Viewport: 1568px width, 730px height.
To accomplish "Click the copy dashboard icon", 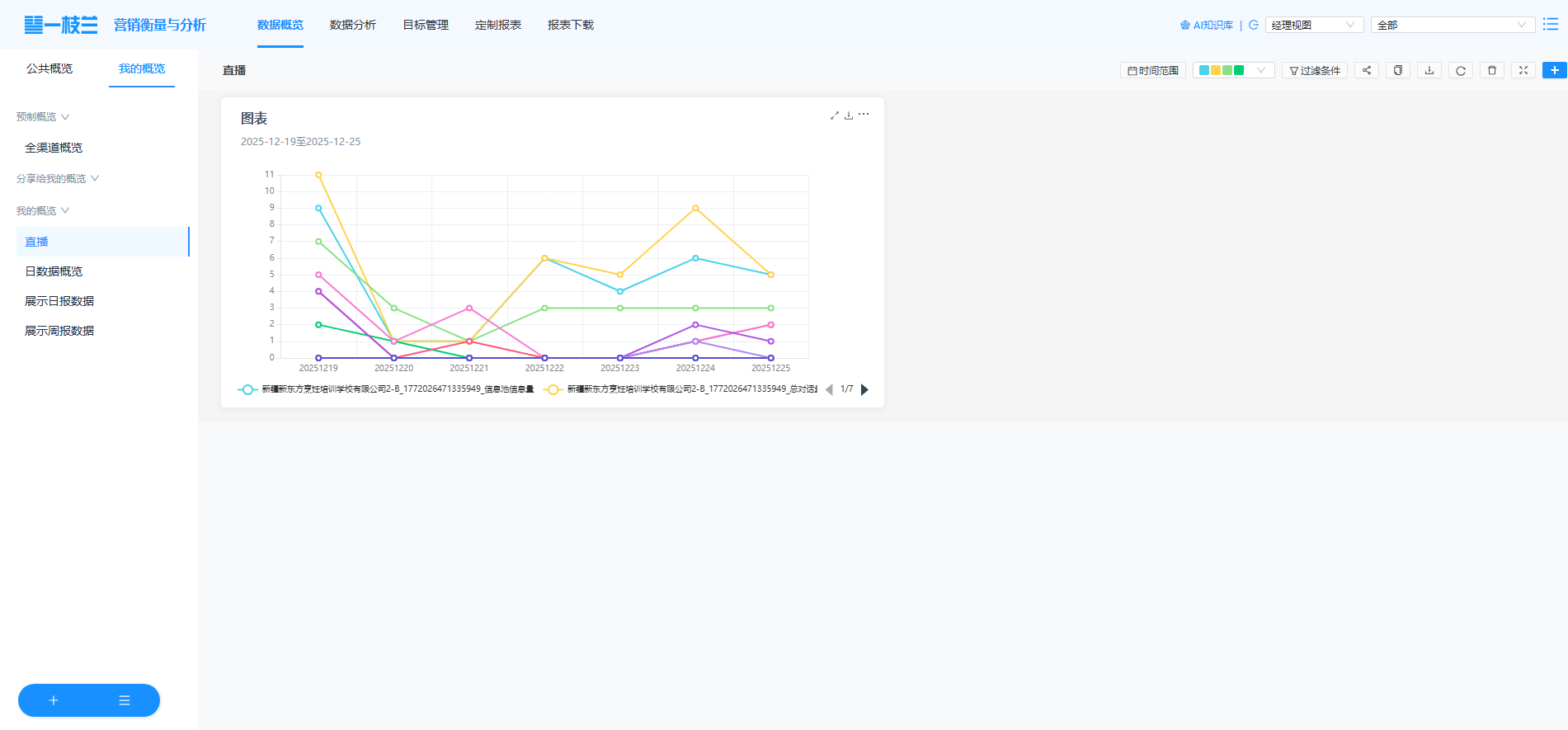I will tap(1398, 71).
